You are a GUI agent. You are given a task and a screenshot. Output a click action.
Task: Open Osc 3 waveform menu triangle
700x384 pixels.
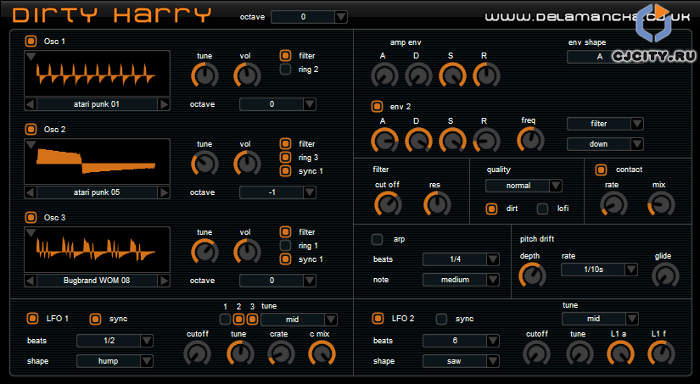[31, 233]
